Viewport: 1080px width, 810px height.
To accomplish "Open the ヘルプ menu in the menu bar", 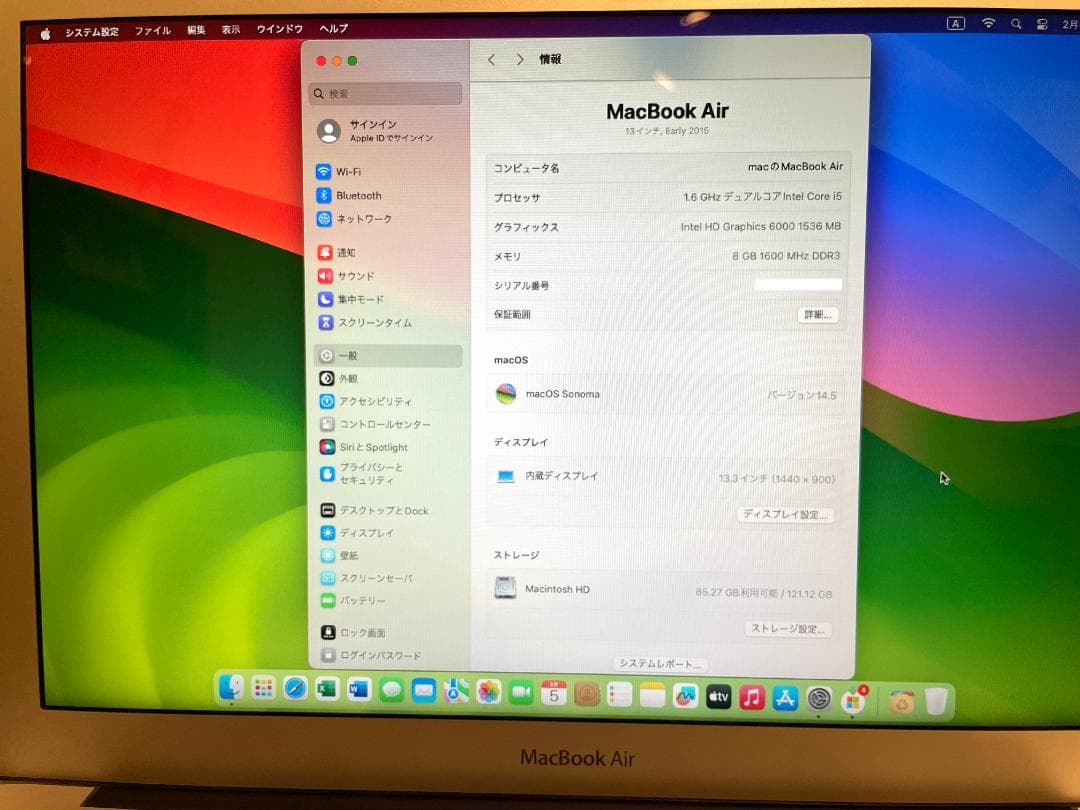I will coord(332,30).
